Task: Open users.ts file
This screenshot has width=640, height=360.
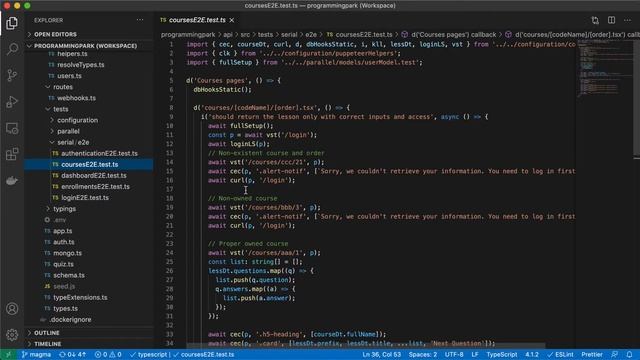Action: [89, 76]
